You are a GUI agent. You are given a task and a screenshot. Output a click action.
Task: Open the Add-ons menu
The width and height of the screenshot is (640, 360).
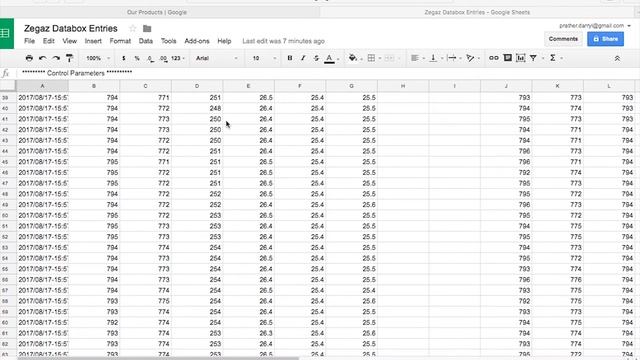[197, 41]
